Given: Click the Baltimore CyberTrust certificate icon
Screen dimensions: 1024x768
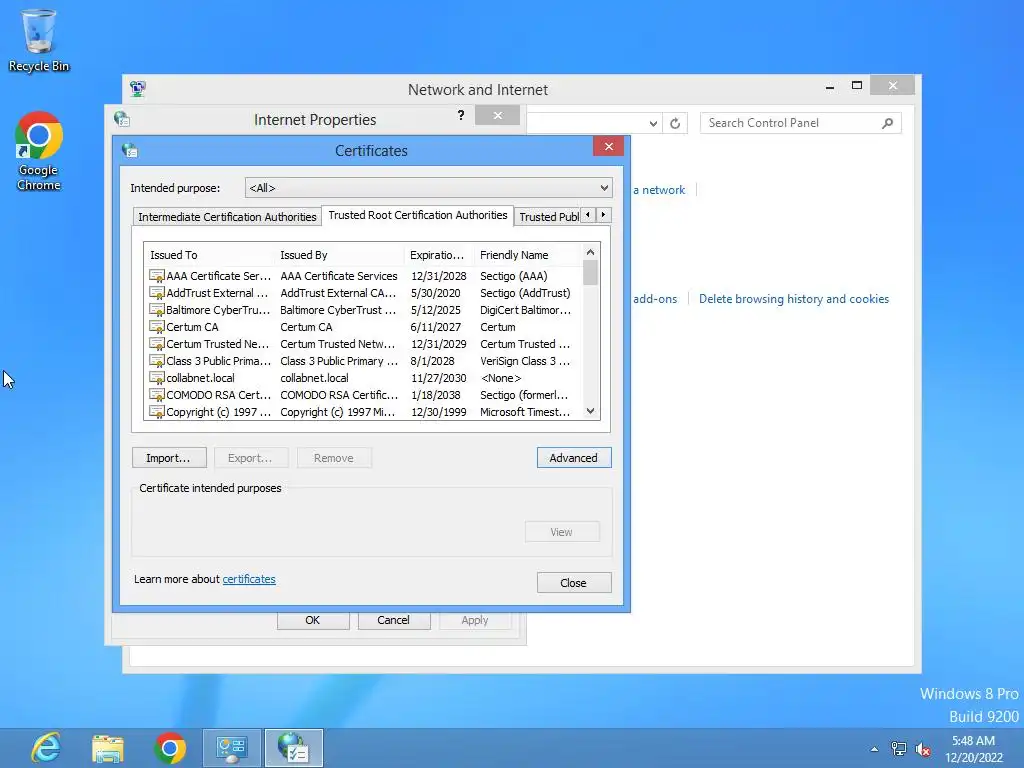Looking at the screenshot, I should (157, 310).
